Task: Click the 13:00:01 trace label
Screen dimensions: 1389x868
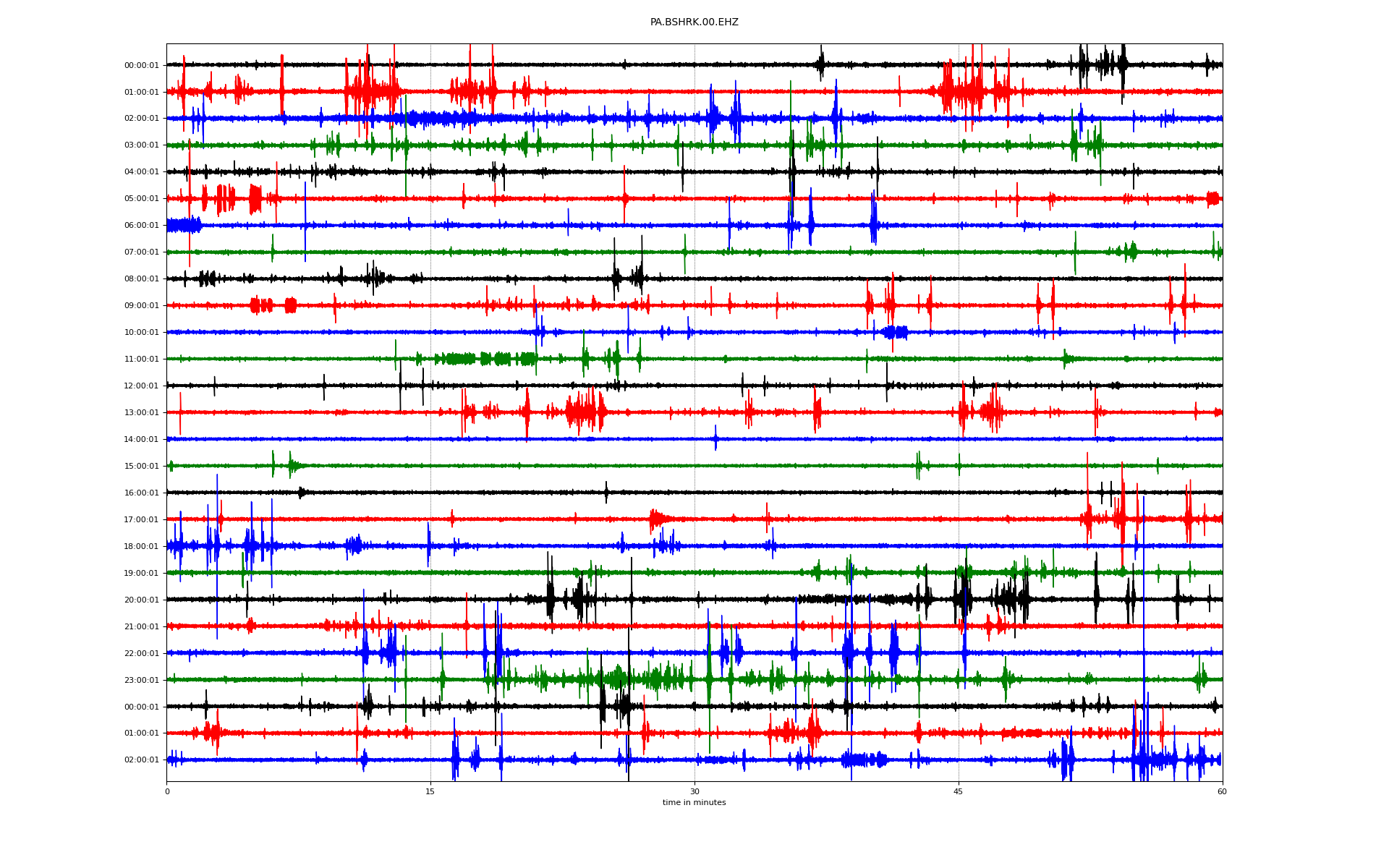Action: [141, 413]
